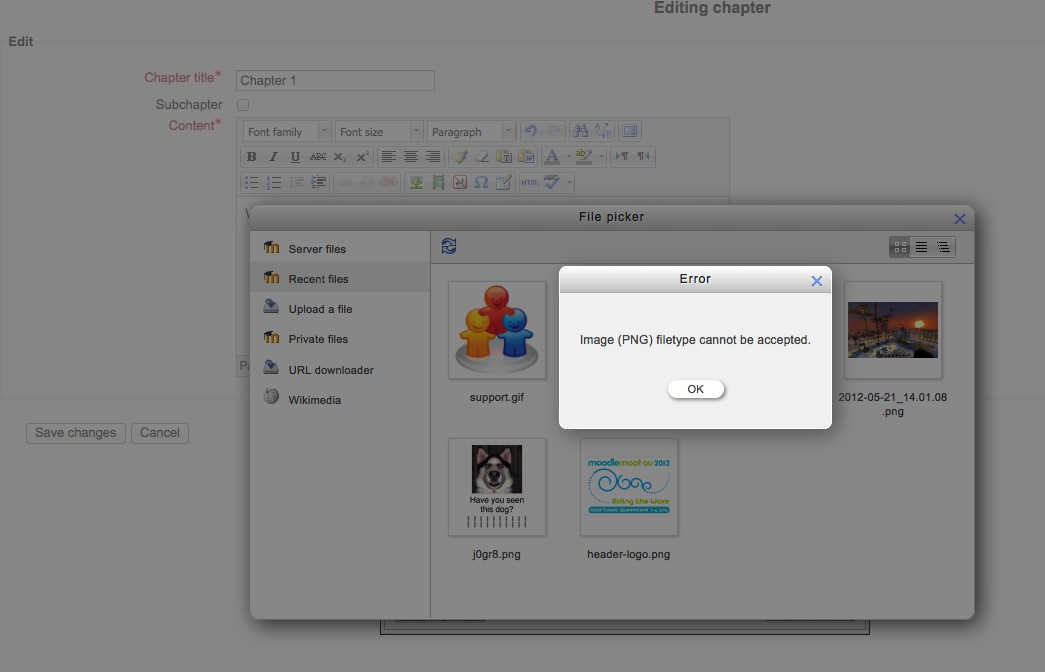Select the 2012-05-21_14.01.08.png thumbnail
Viewport: 1045px width, 672px height.
coord(892,330)
